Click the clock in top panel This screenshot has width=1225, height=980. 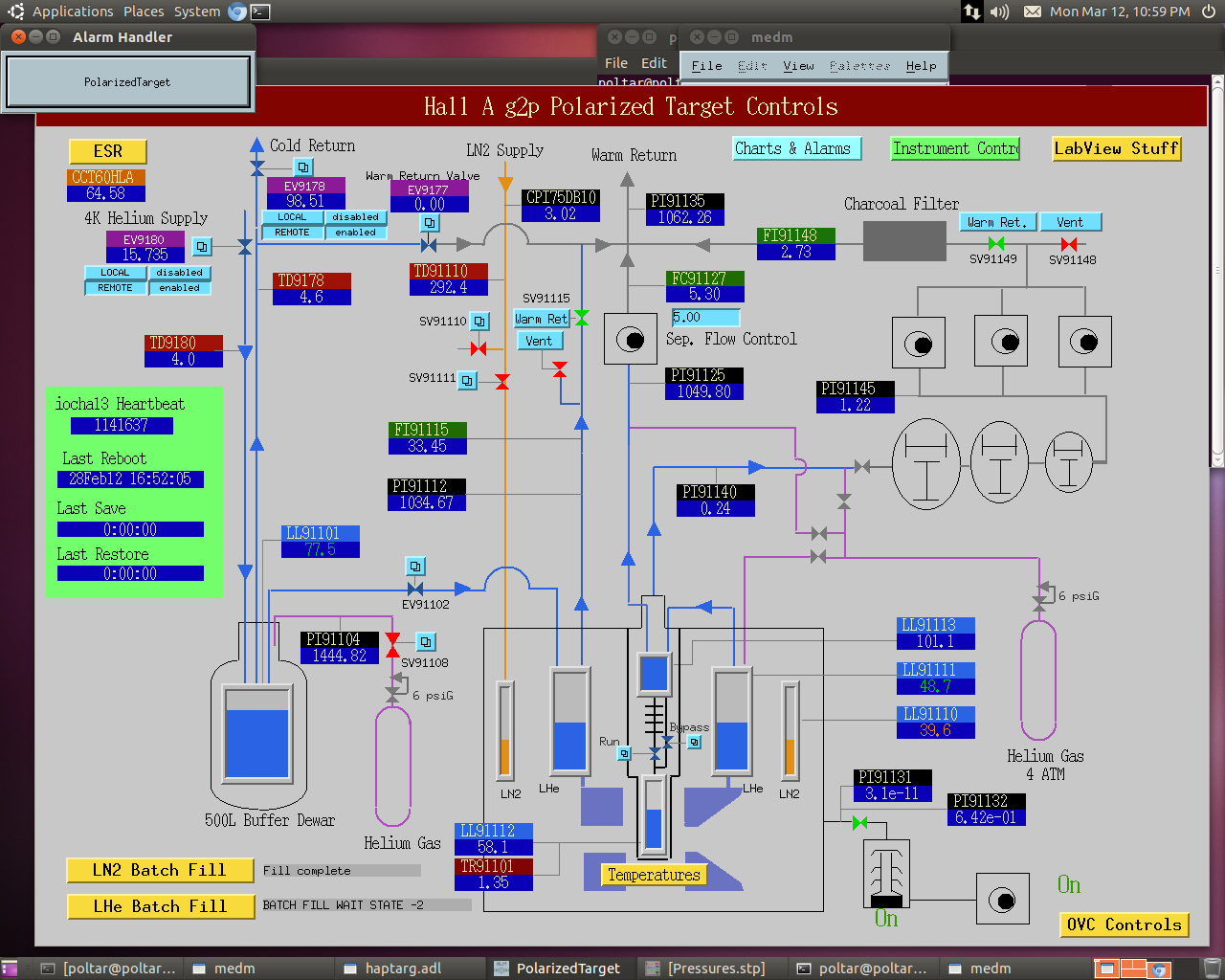click(1120, 11)
